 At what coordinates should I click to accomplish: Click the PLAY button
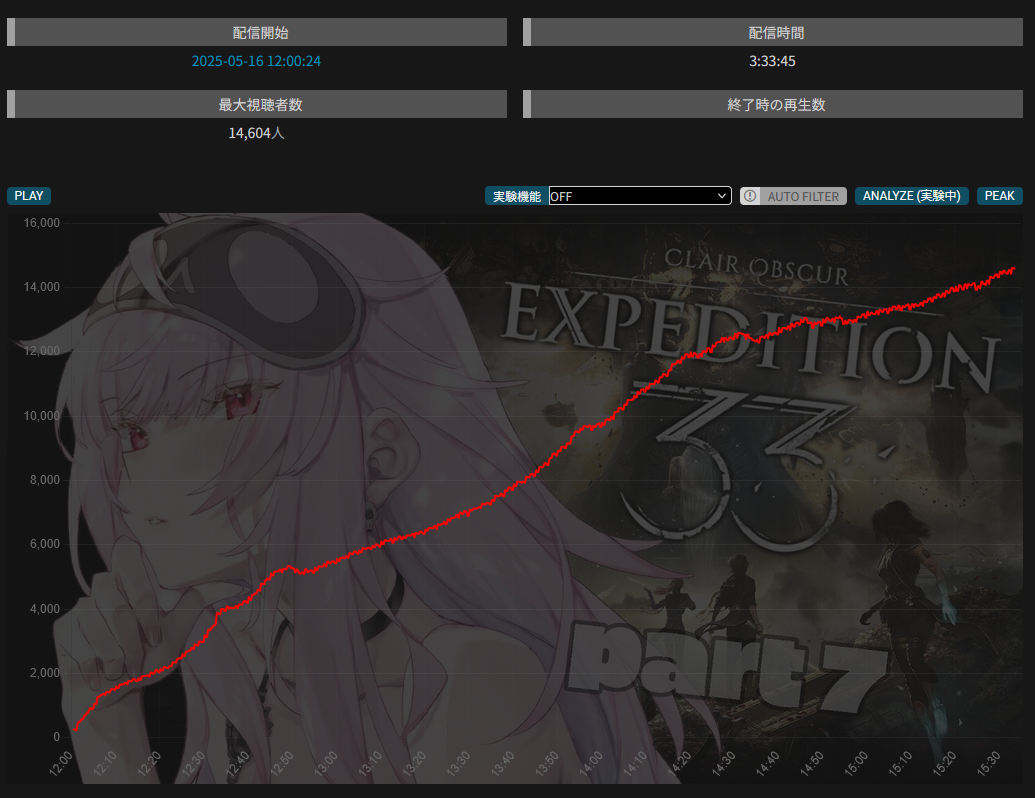29,196
